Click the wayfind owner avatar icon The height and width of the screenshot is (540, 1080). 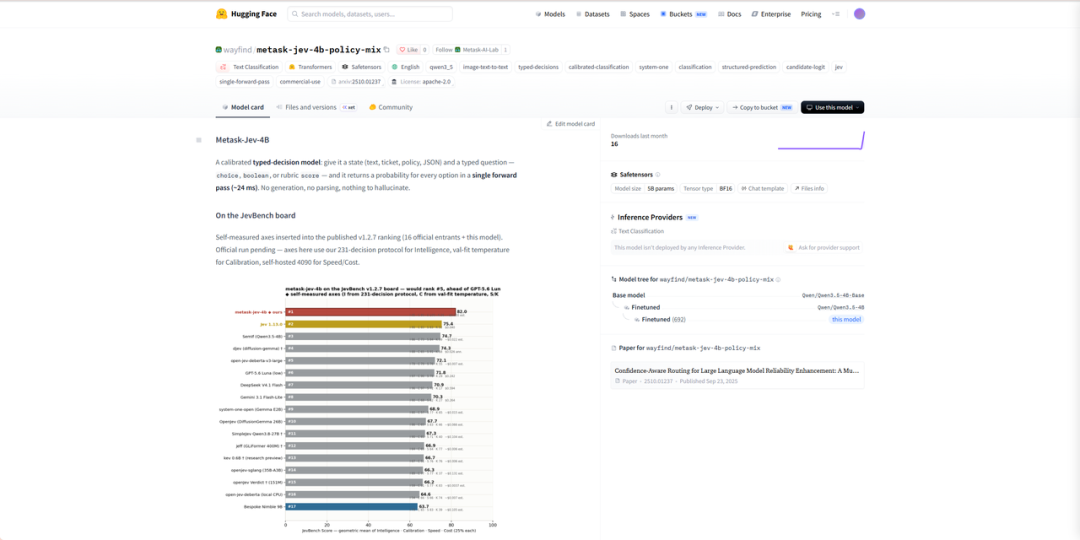[x=218, y=50]
